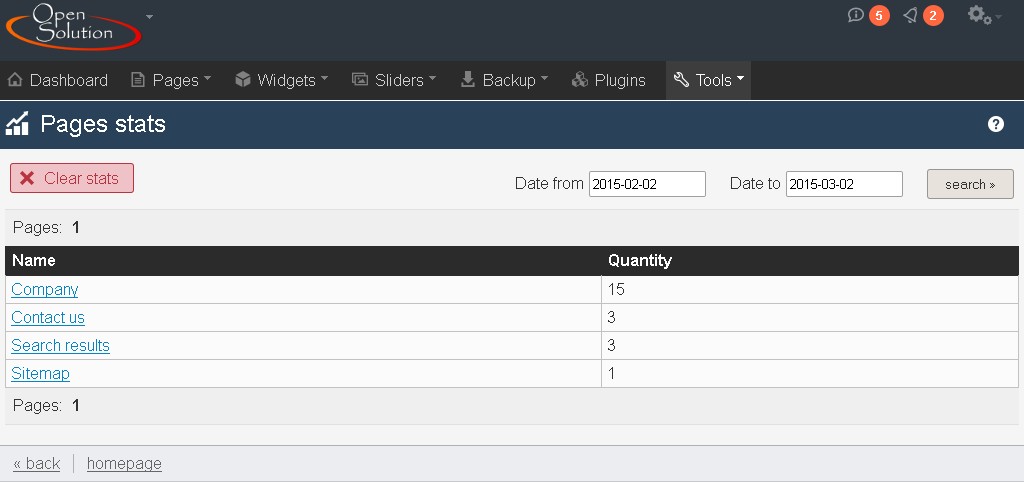Open the Sliders menu
Viewport: 1024px width, 482px height.
400,80
